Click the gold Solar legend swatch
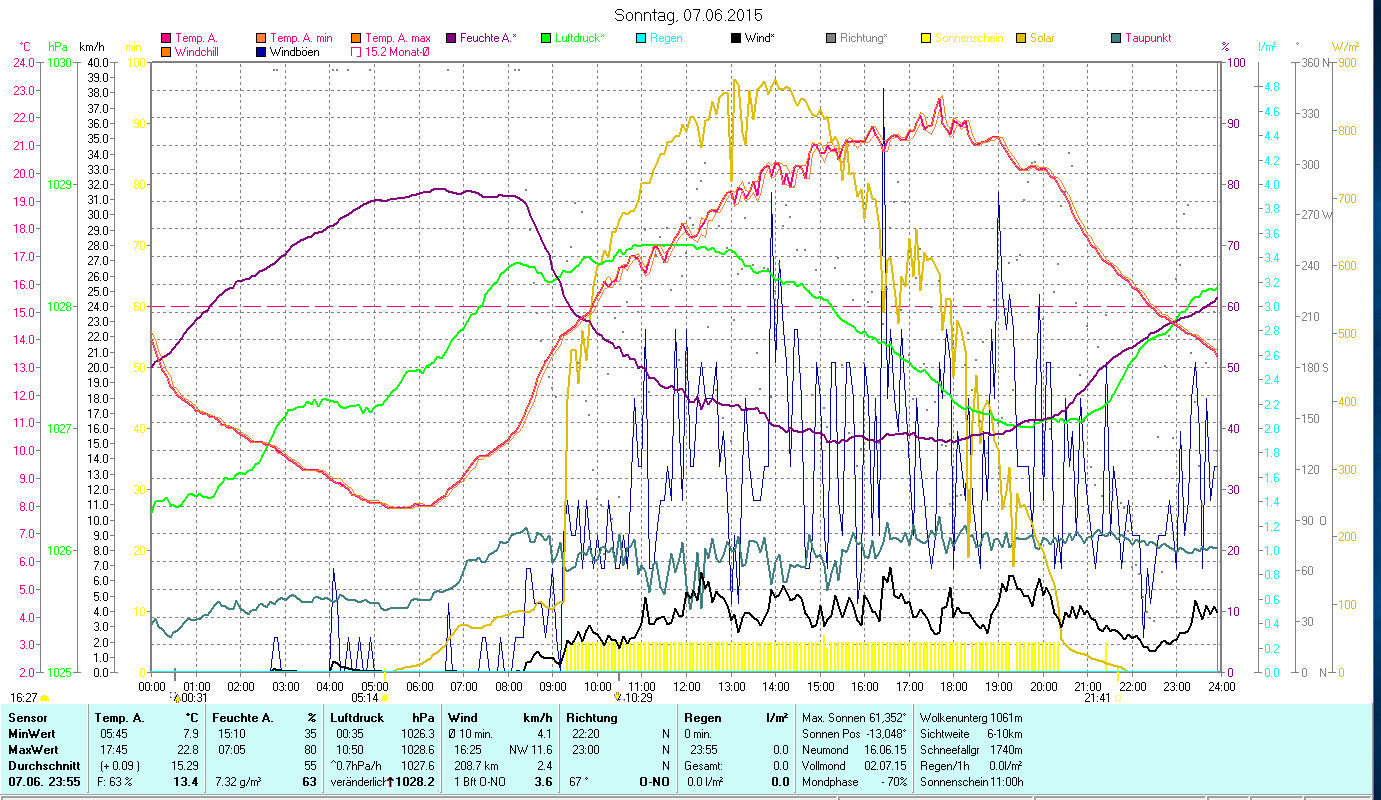1381x800 pixels. point(1020,38)
